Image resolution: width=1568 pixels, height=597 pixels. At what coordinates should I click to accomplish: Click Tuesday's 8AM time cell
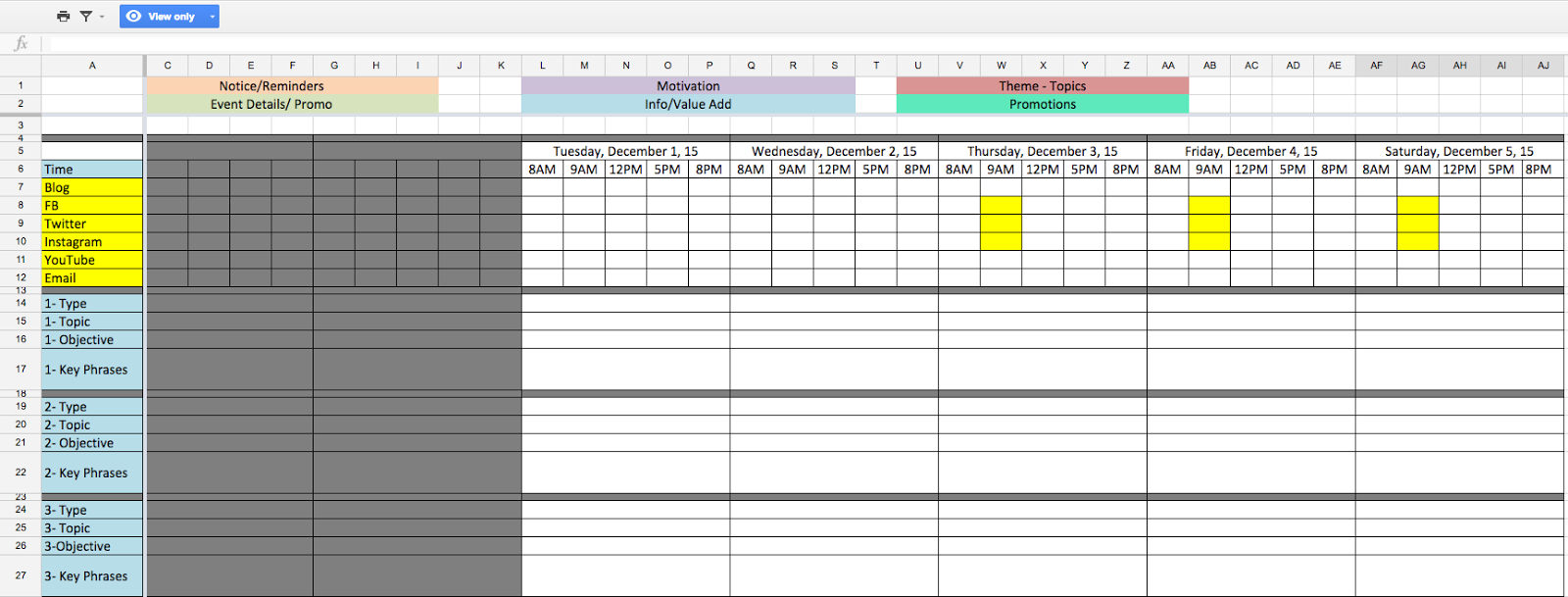pyautogui.click(x=542, y=170)
